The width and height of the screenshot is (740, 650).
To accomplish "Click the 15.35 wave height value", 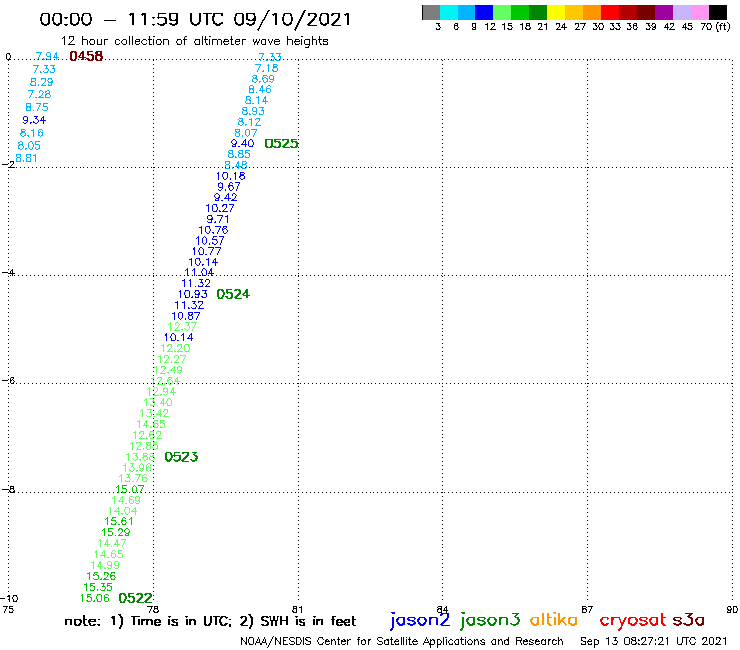I will coord(98,587).
